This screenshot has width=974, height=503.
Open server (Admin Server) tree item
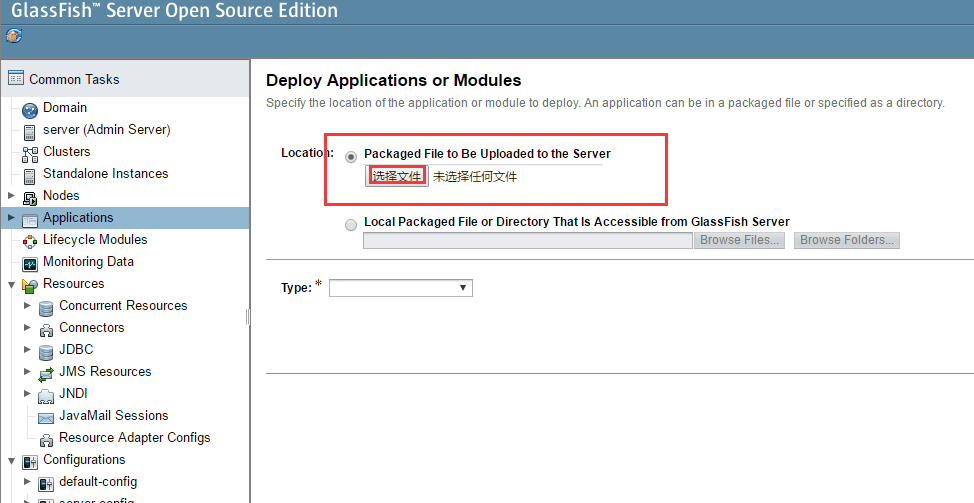tap(106, 129)
